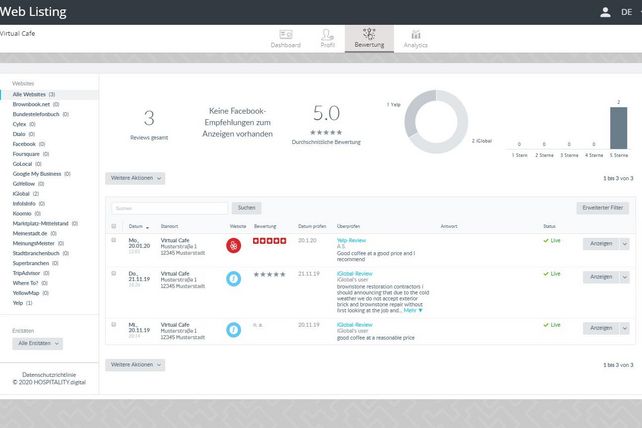Open the Datenschutzrichtlinie link
642x428 pixels.
point(49,373)
